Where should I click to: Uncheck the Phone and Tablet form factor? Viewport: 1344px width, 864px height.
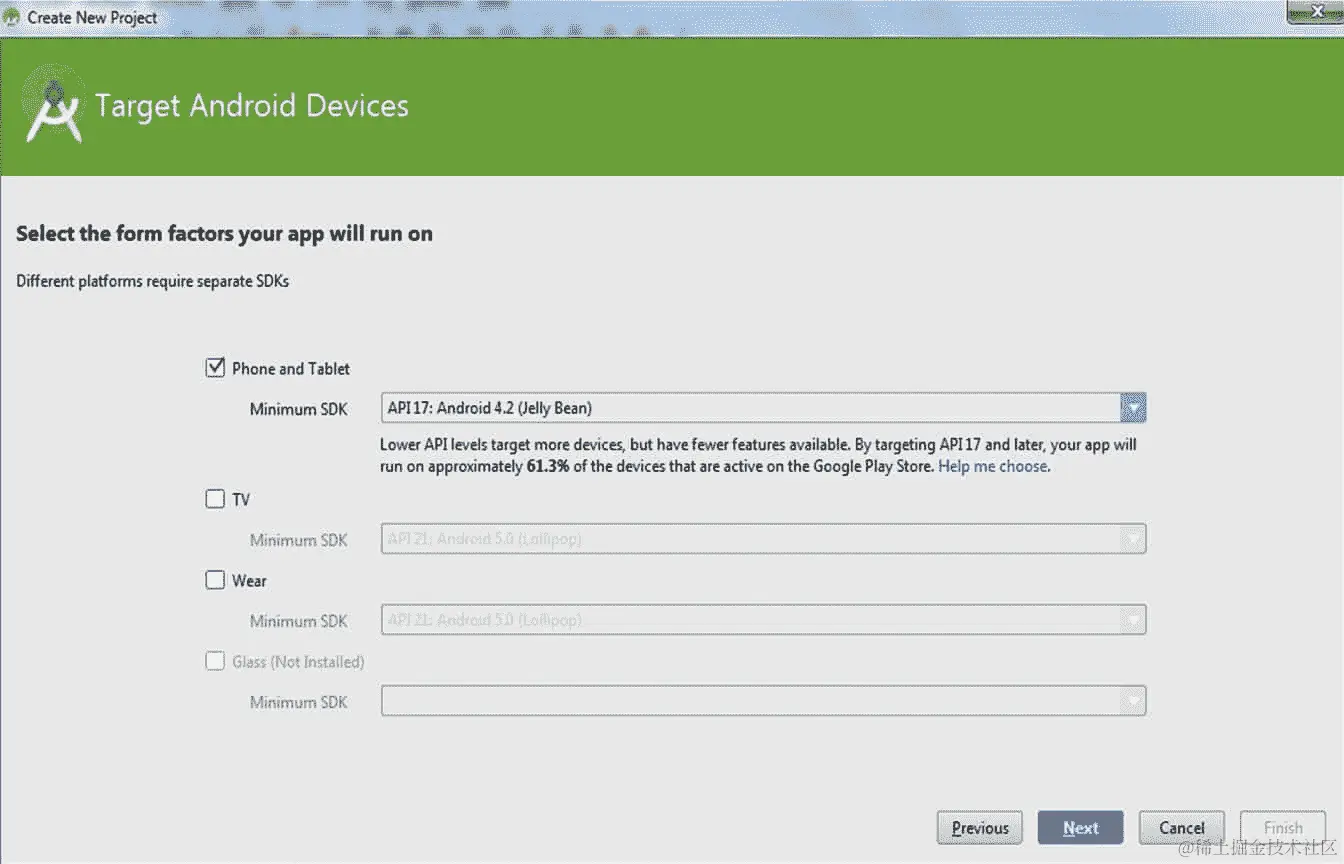pyautogui.click(x=215, y=367)
